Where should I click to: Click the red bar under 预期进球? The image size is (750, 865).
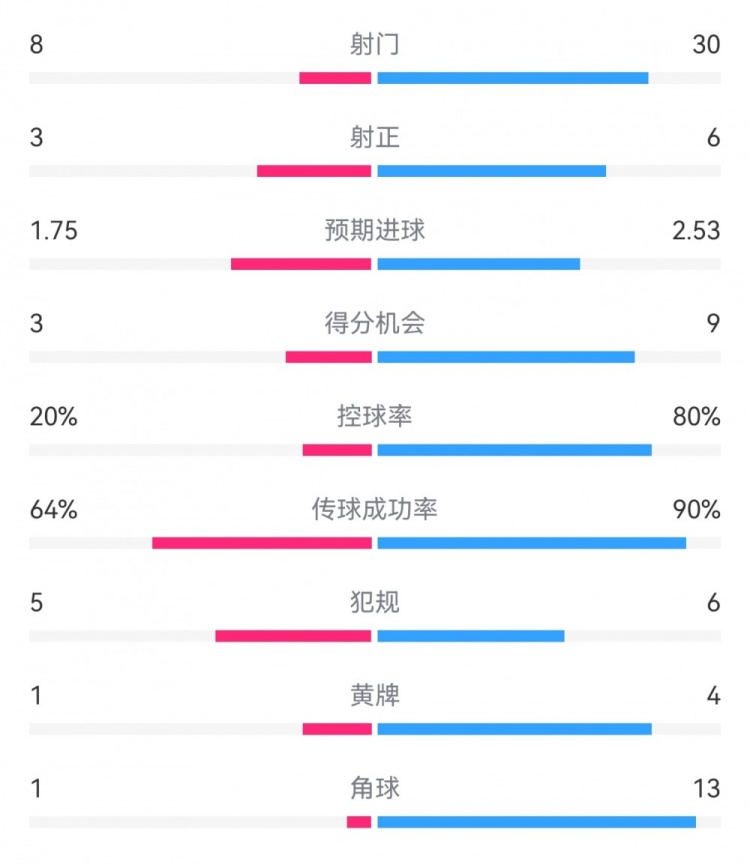(301, 264)
